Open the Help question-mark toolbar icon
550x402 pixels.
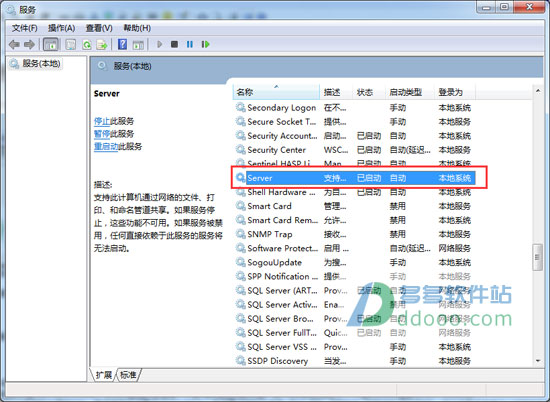(x=122, y=44)
